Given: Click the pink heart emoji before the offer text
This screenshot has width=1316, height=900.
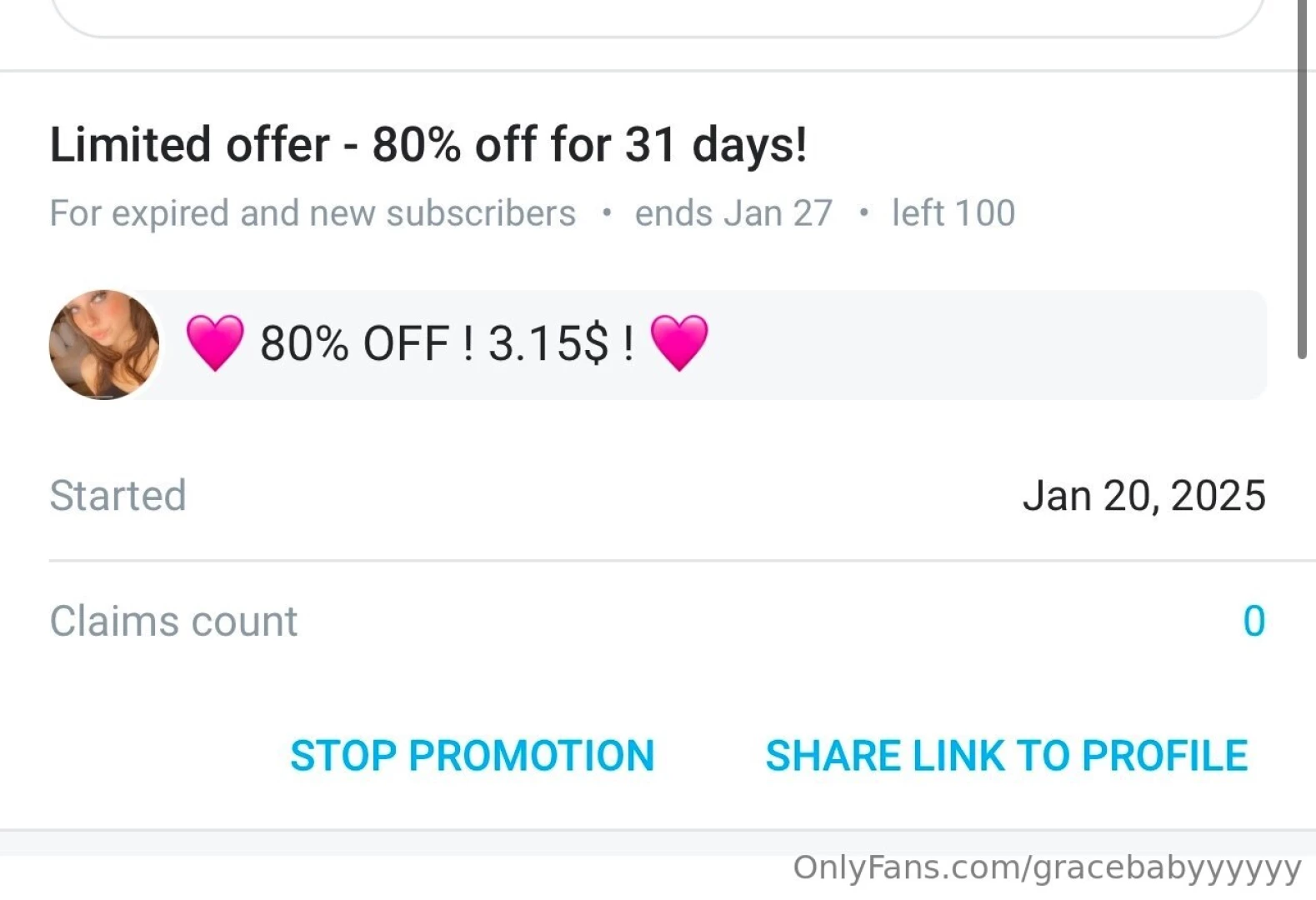Looking at the screenshot, I should (x=215, y=342).
